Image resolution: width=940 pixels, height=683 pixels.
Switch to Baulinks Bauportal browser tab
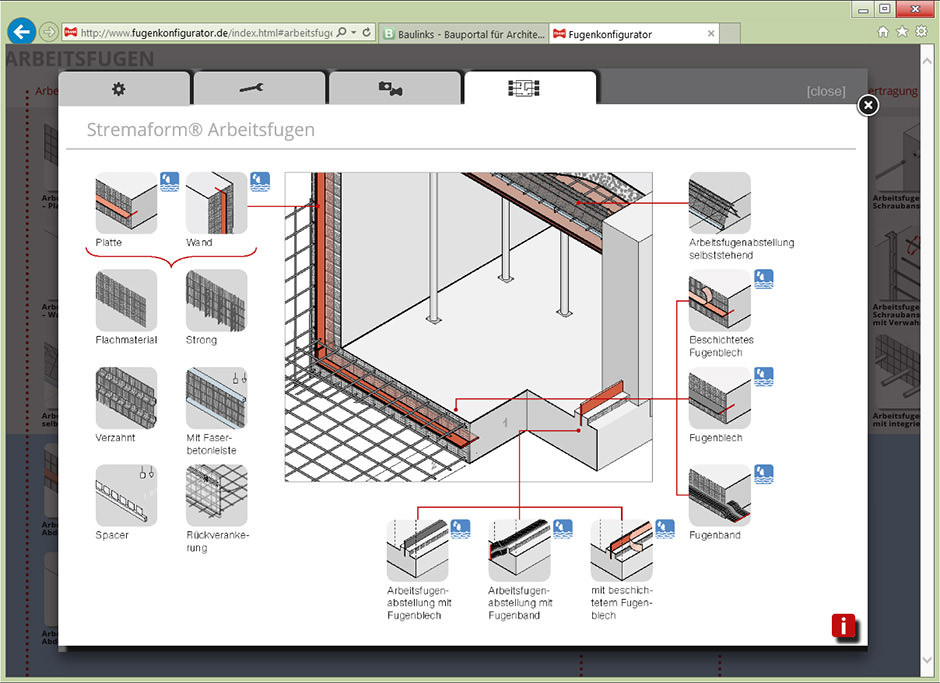coord(464,34)
